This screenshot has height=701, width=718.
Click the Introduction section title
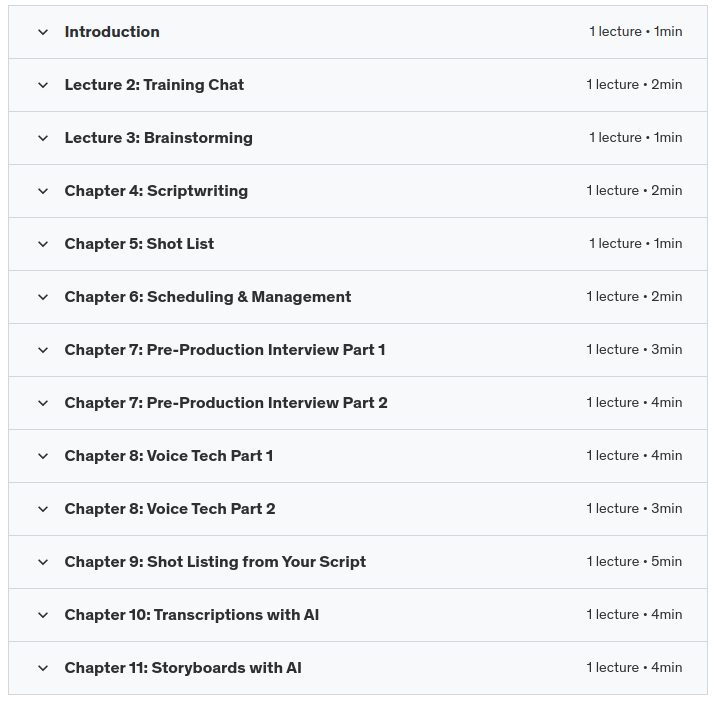(x=112, y=32)
